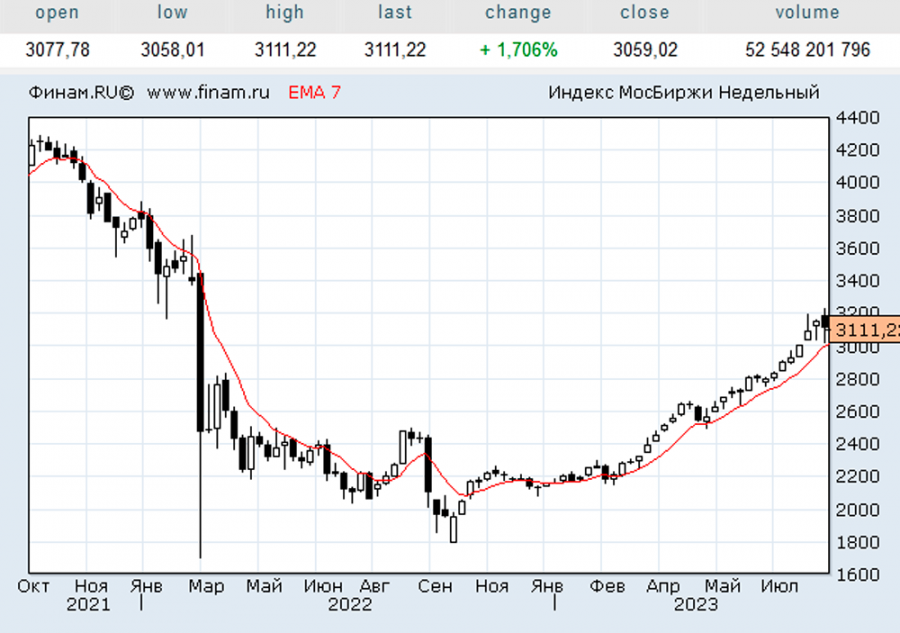Screen dimensions: 900x633
Task: Click the green +1,706% change value
Action: (x=518, y=49)
